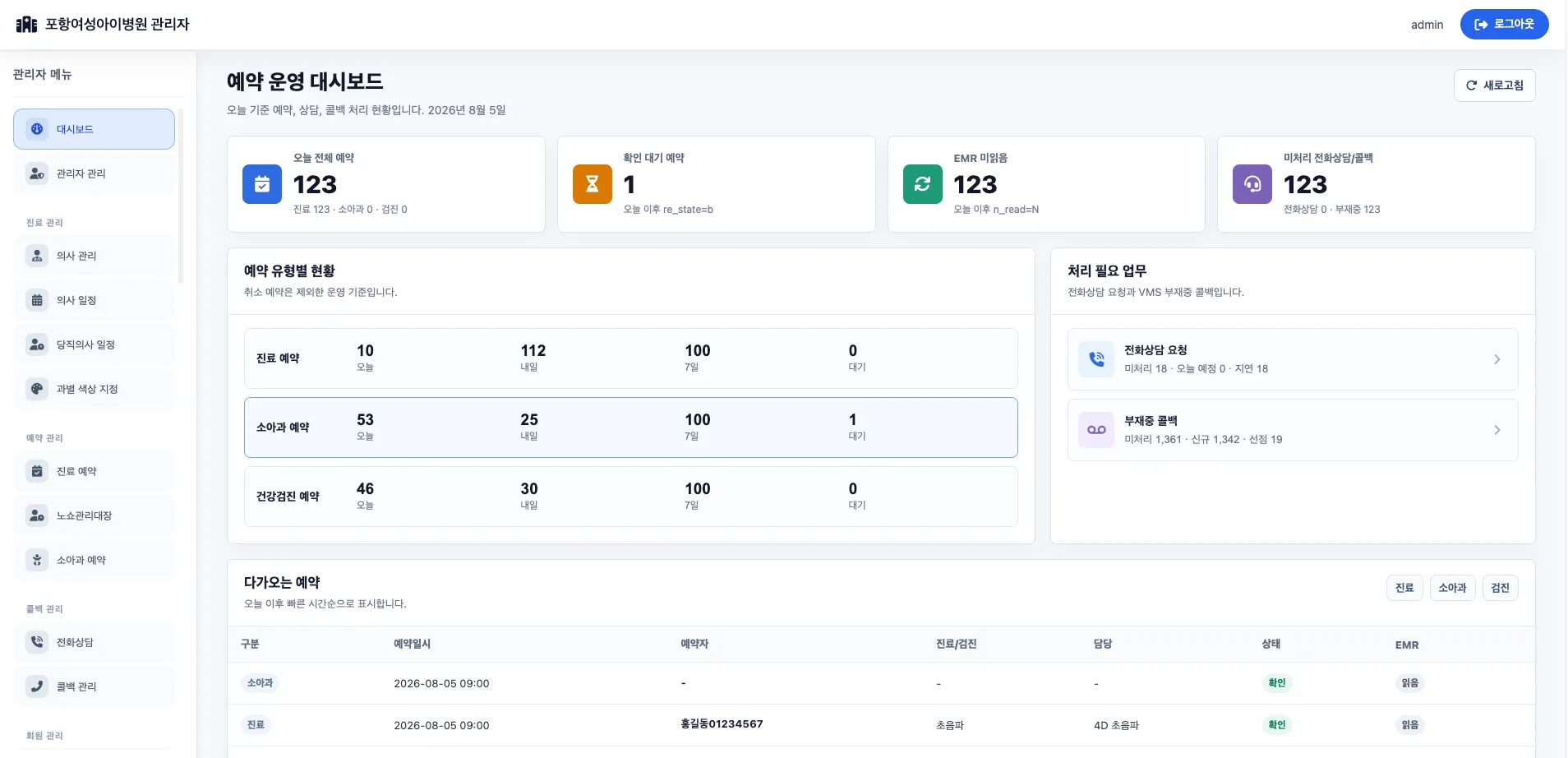Select the 소아과 예약 row in 예약 유형별 현황
Image resolution: width=1568 pixels, height=758 pixels.
pyautogui.click(x=630, y=428)
